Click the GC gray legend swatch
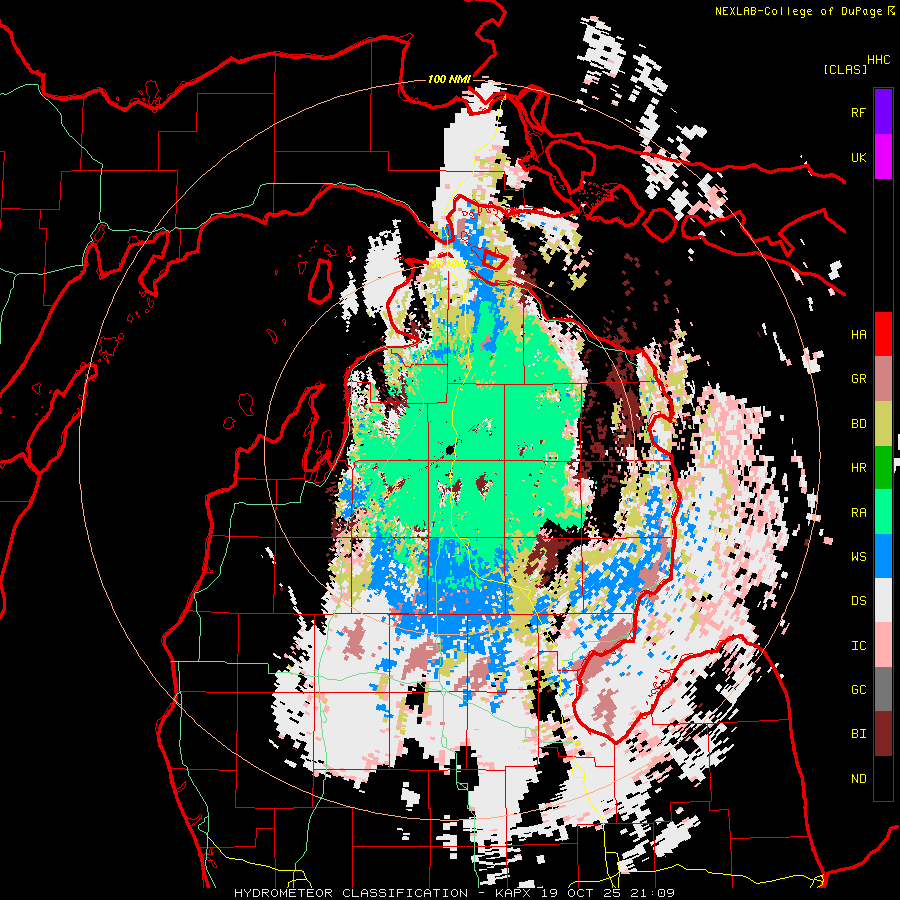Viewport: 900px width, 900px height. [x=883, y=690]
